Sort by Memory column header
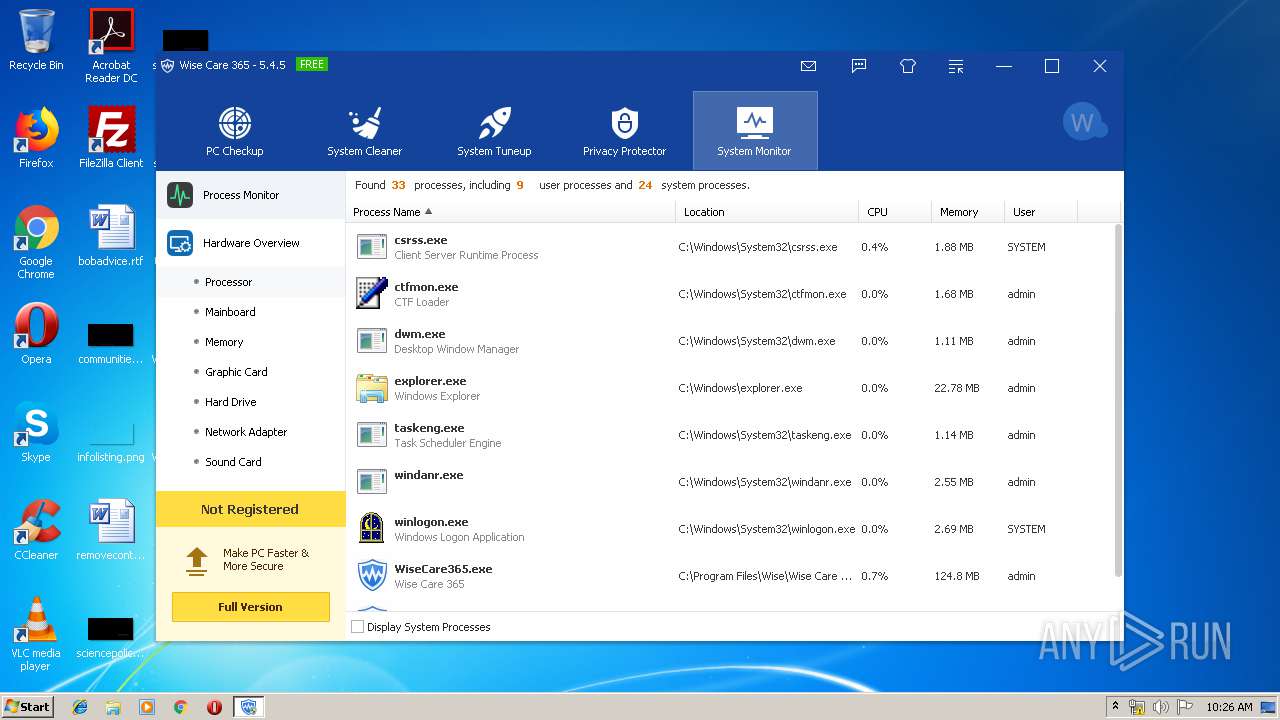The image size is (1280, 720). (967, 212)
